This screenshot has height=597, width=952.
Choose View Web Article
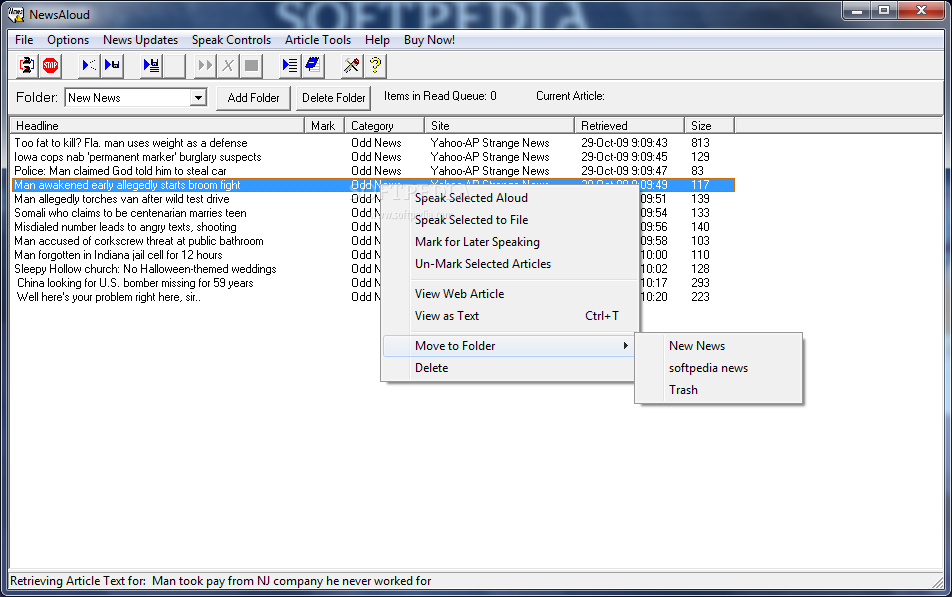tap(459, 294)
